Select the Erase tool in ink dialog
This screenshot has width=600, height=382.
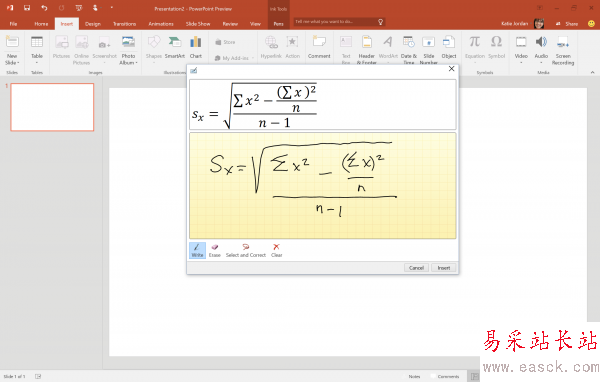click(215, 250)
